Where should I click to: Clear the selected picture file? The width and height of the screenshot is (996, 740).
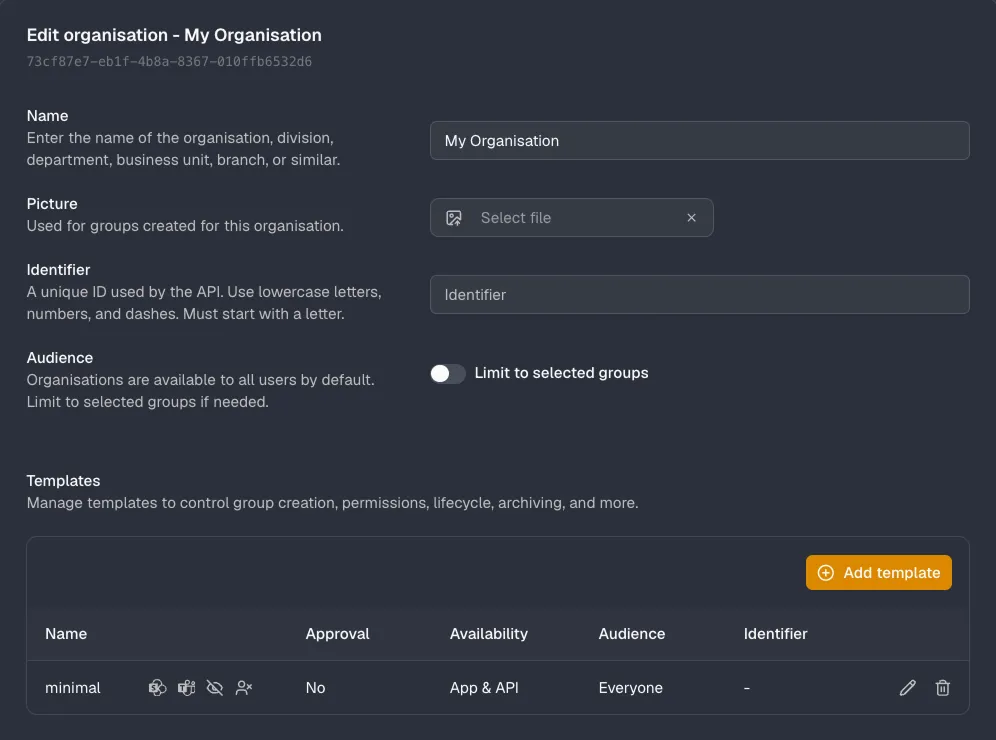691,218
